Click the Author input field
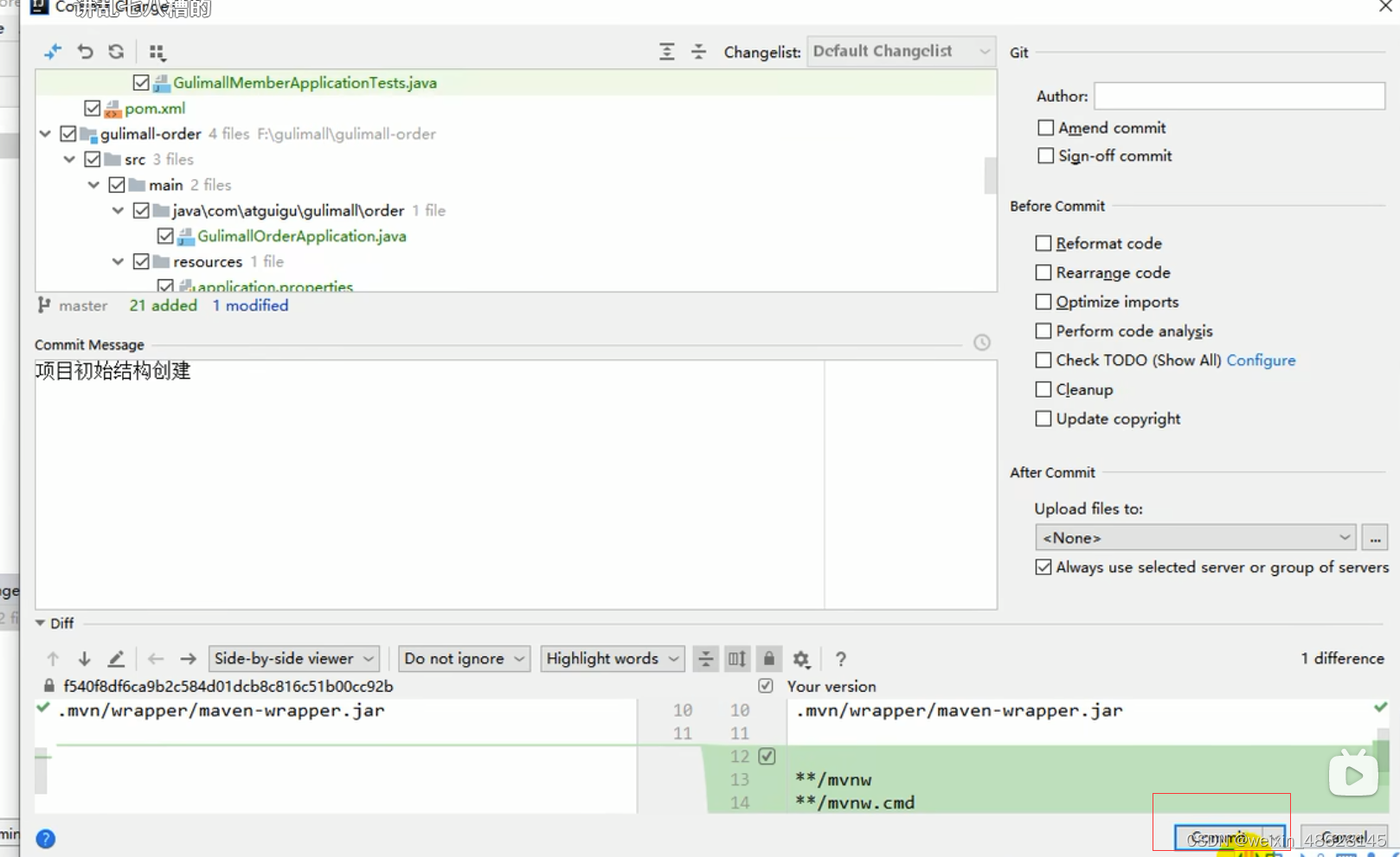1400x857 pixels. 1239,96
